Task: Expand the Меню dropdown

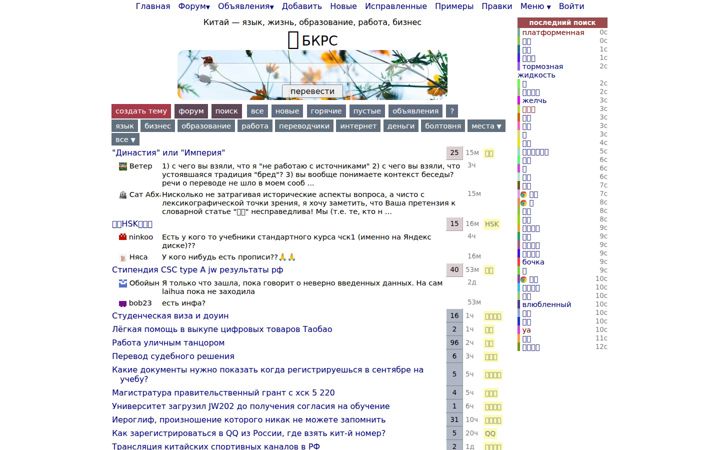Action: [535, 6]
